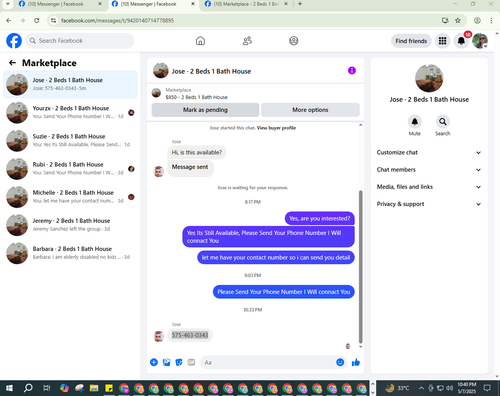Open the Michelle conversation
The image size is (500, 396).
tap(70, 197)
